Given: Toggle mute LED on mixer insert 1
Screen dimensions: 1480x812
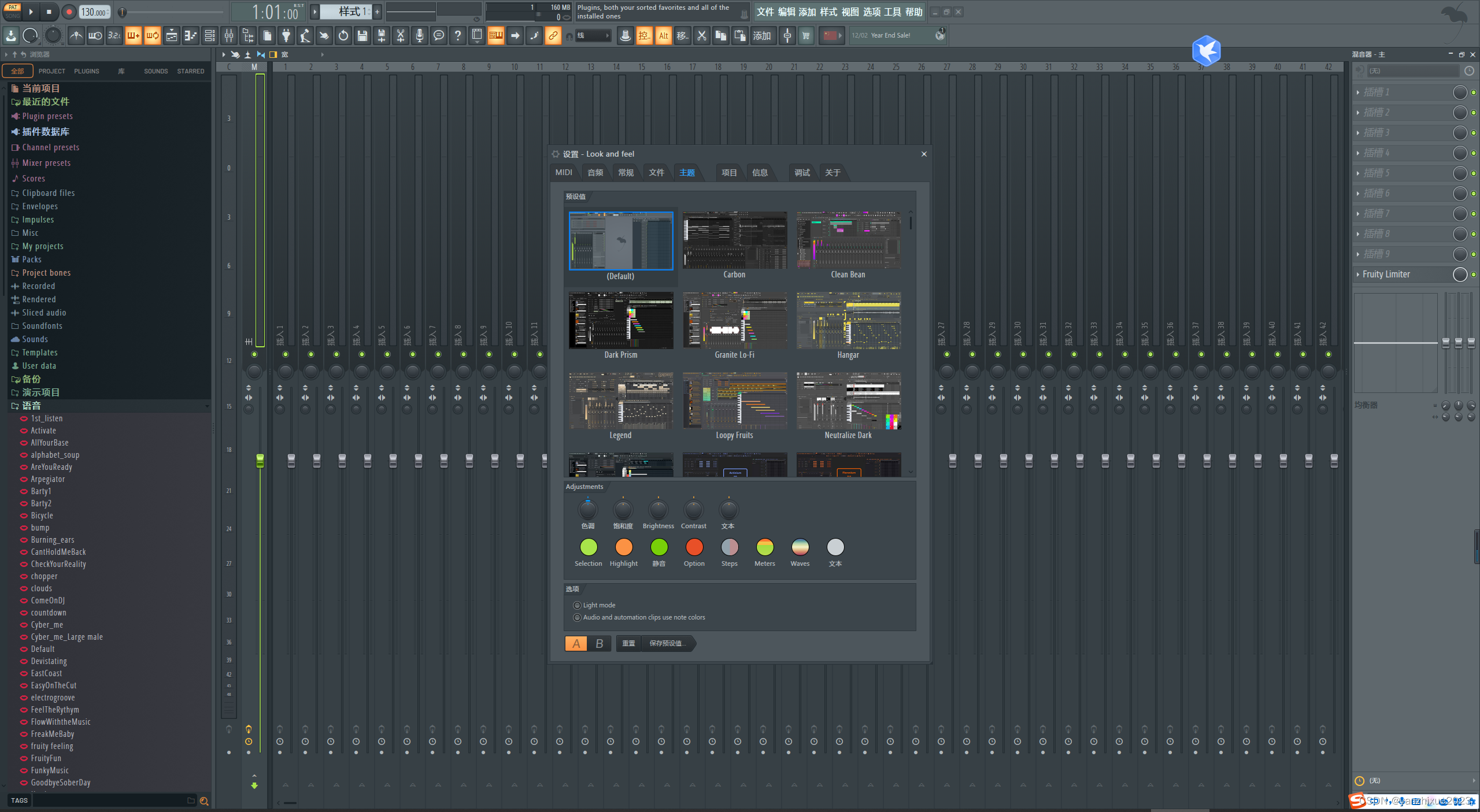Looking at the screenshot, I should click(286, 354).
